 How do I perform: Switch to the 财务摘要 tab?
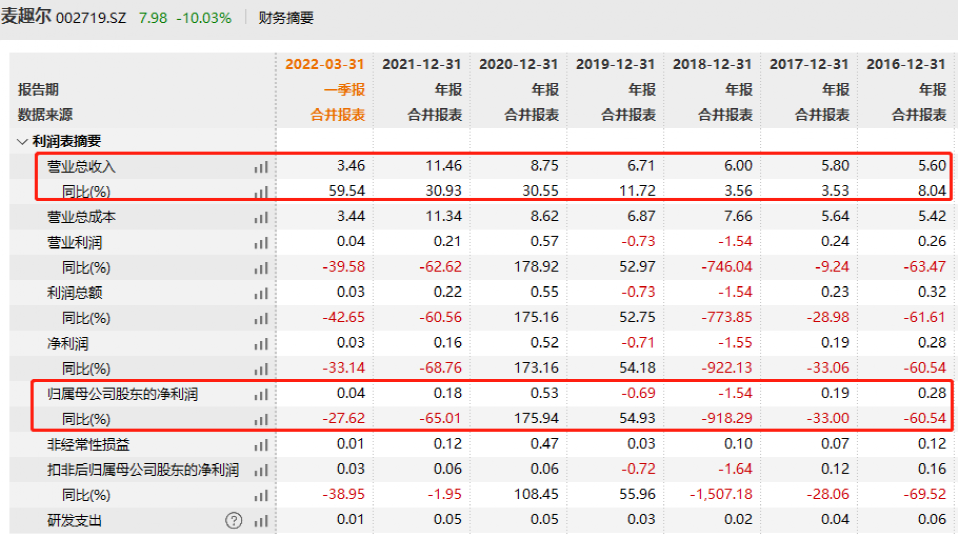click(x=285, y=18)
